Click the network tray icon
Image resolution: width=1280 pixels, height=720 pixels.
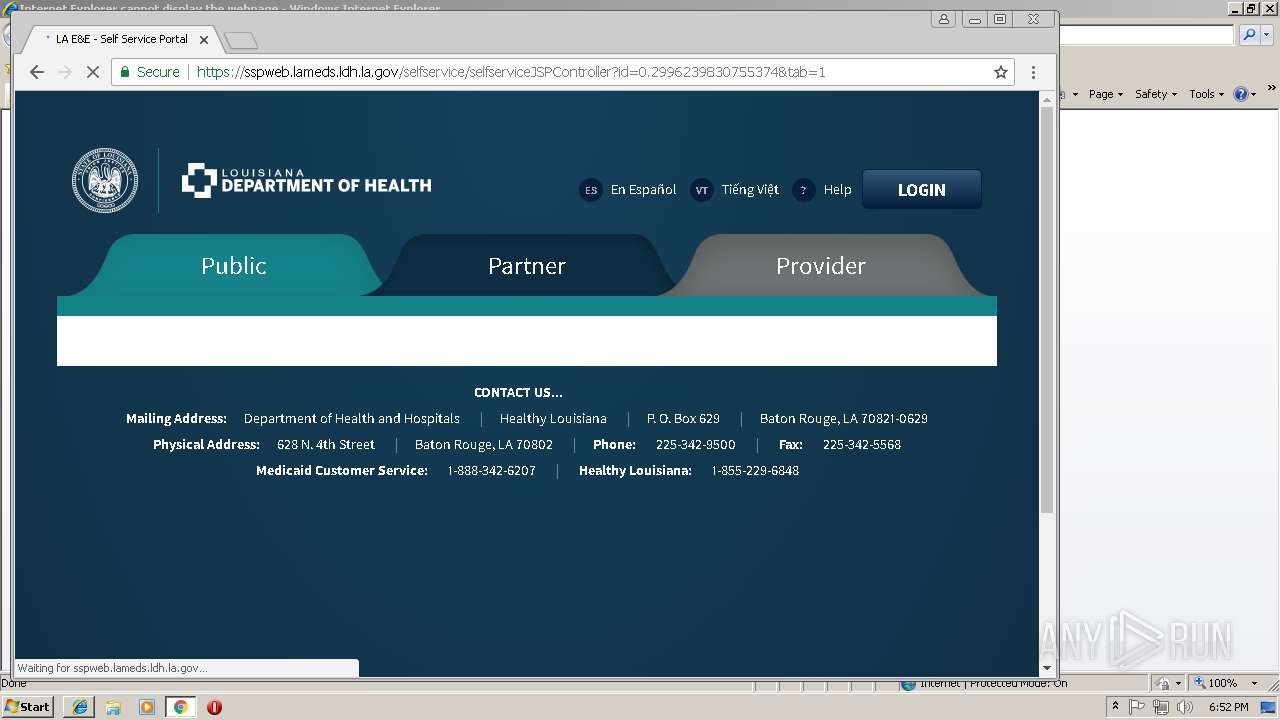(x=1161, y=707)
